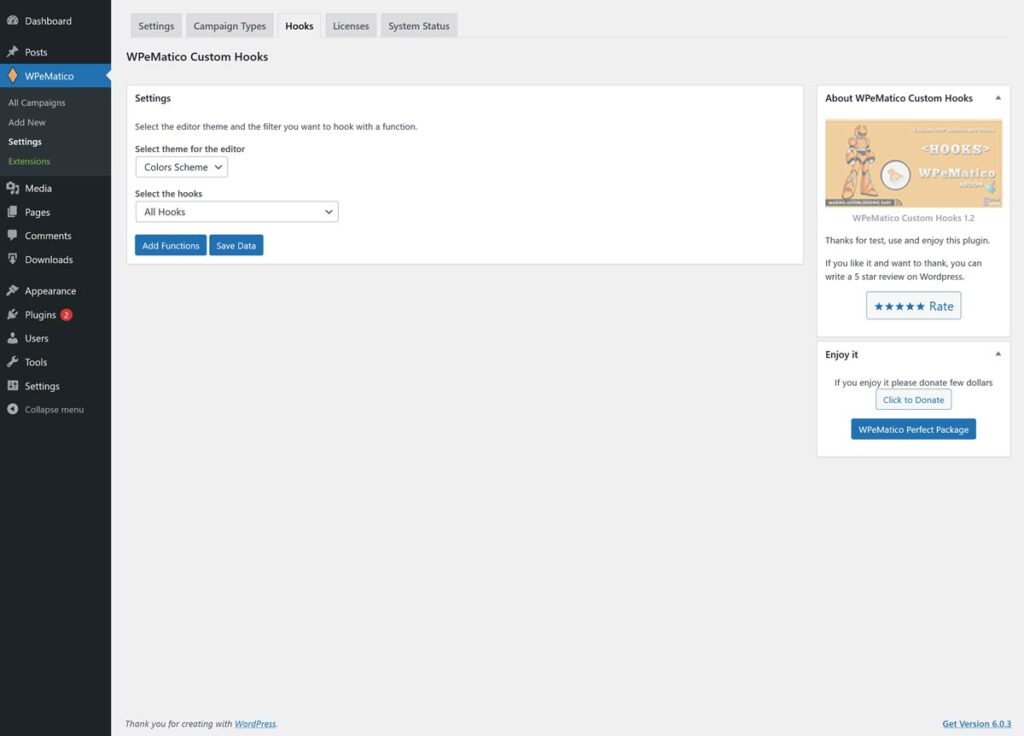Click the WPeMatico Custom Hooks page heading

point(197,57)
